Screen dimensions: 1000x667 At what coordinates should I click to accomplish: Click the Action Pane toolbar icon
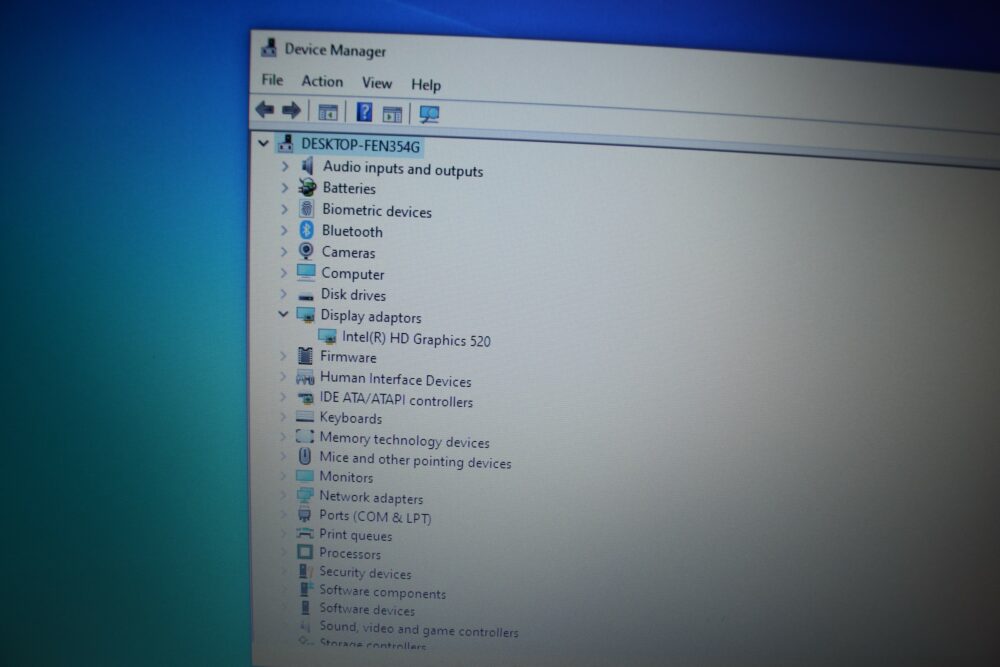point(392,114)
